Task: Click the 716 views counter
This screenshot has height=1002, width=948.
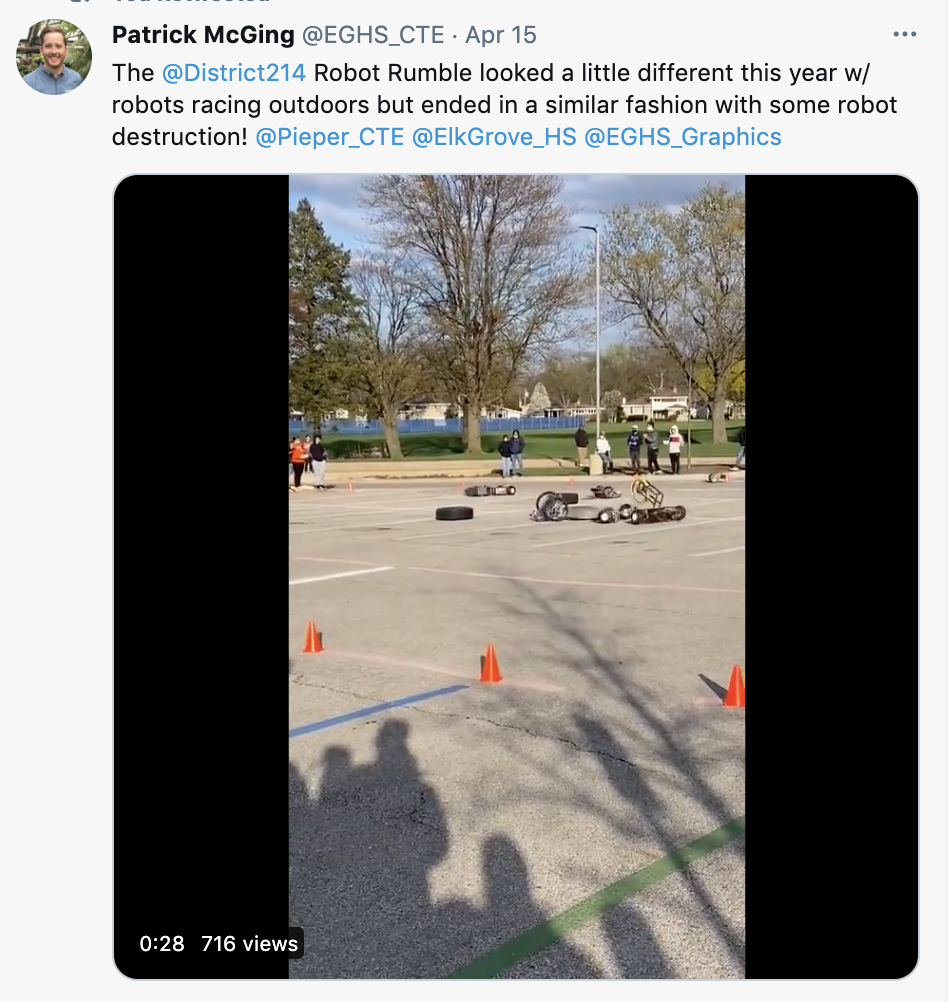Action: 249,944
